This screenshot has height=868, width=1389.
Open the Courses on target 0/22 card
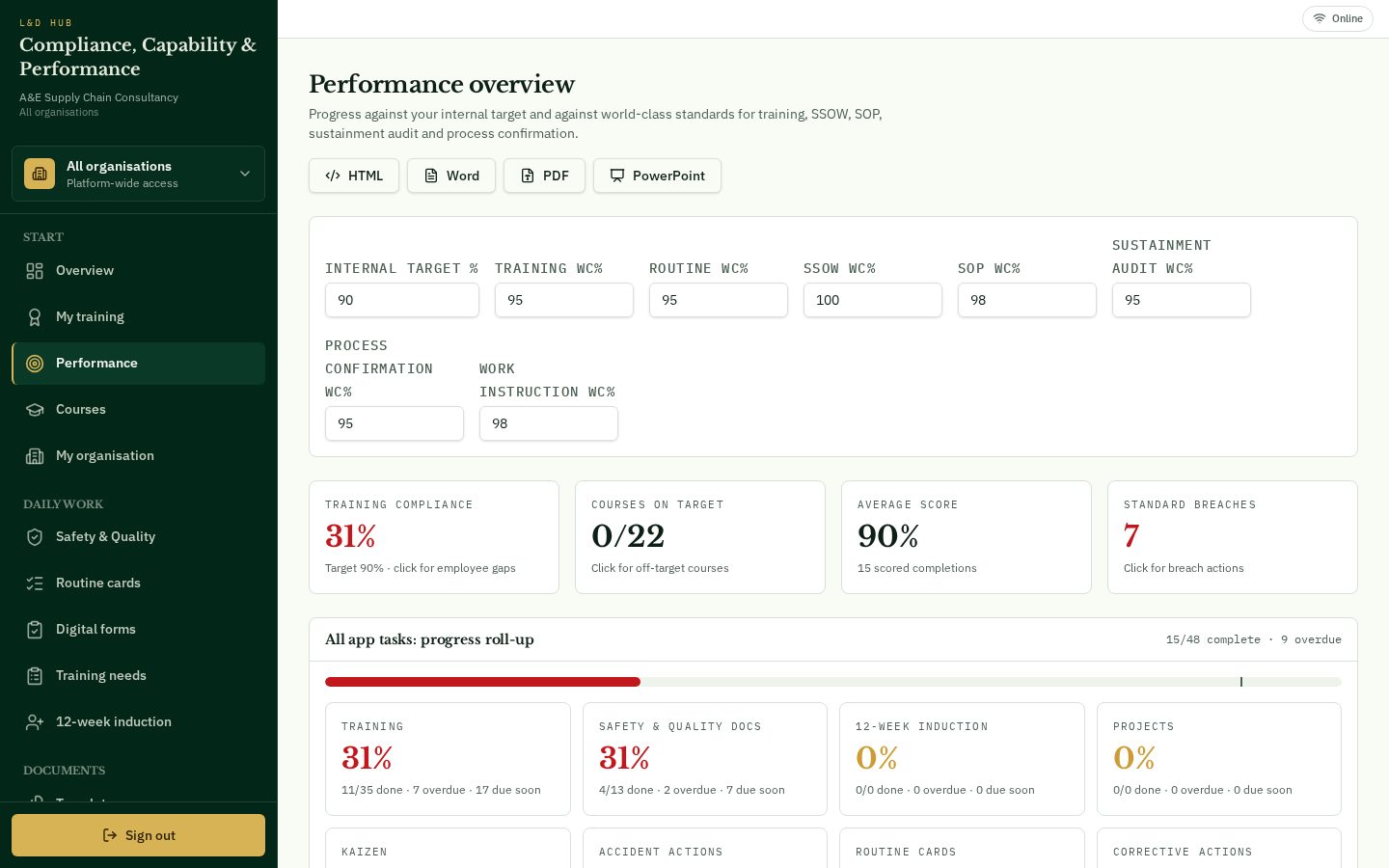pos(700,537)
